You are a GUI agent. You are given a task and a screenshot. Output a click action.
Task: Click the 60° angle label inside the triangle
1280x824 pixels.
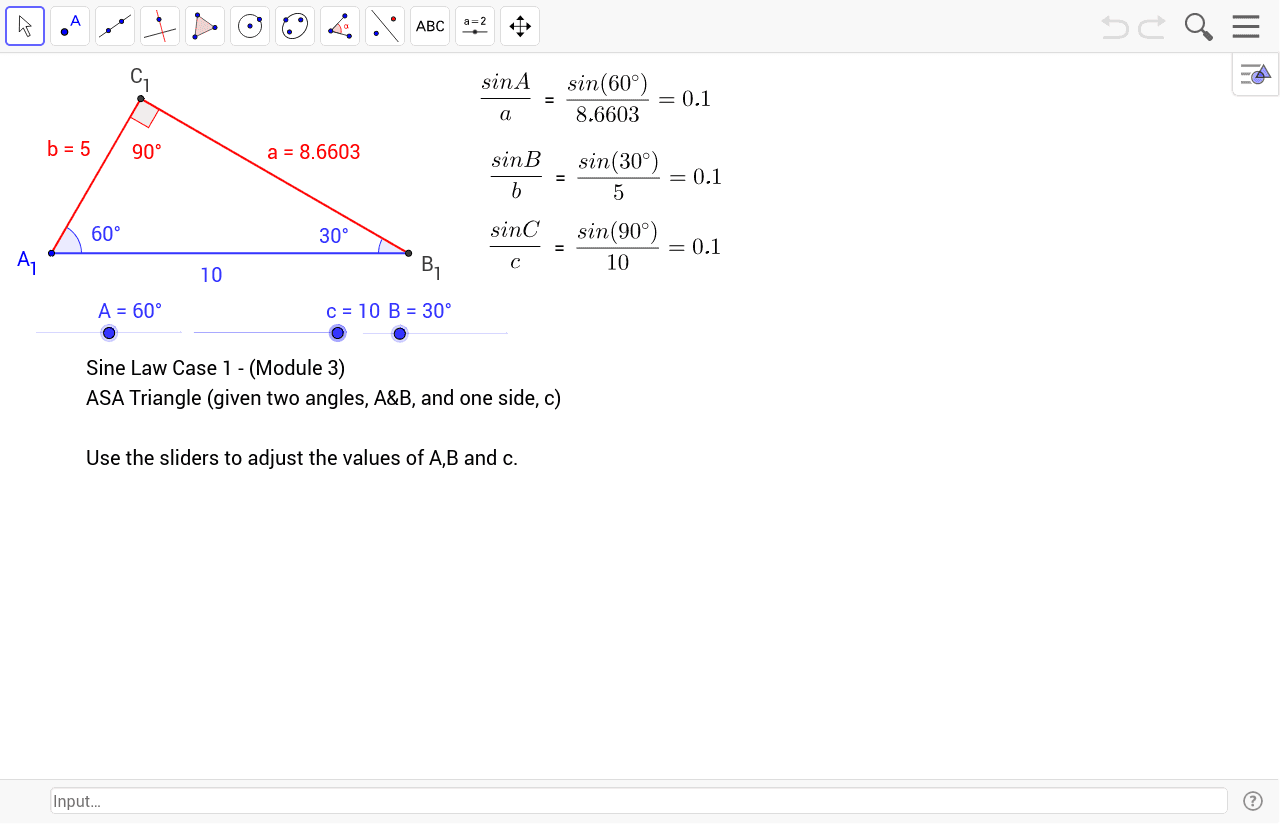point(106,234)
